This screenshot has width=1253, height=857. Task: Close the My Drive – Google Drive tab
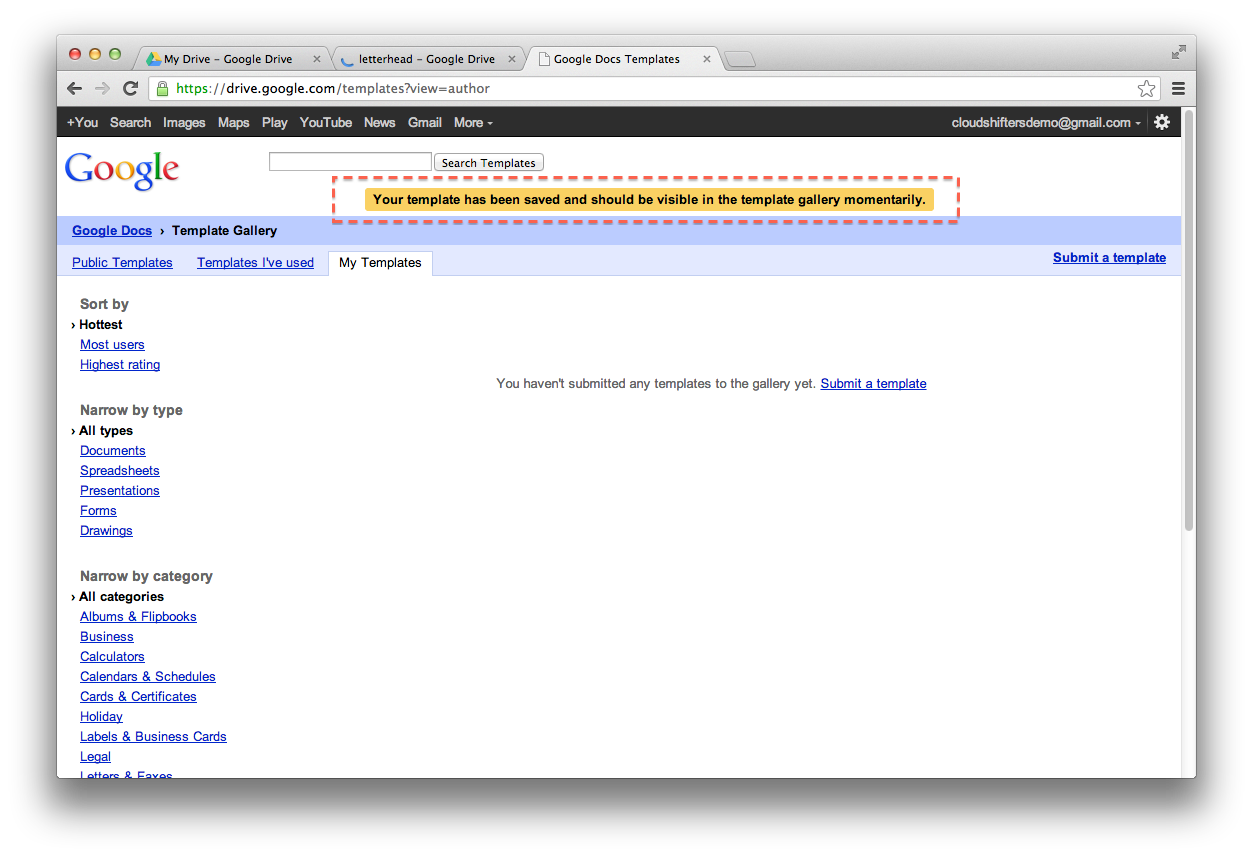click(317, 59)
